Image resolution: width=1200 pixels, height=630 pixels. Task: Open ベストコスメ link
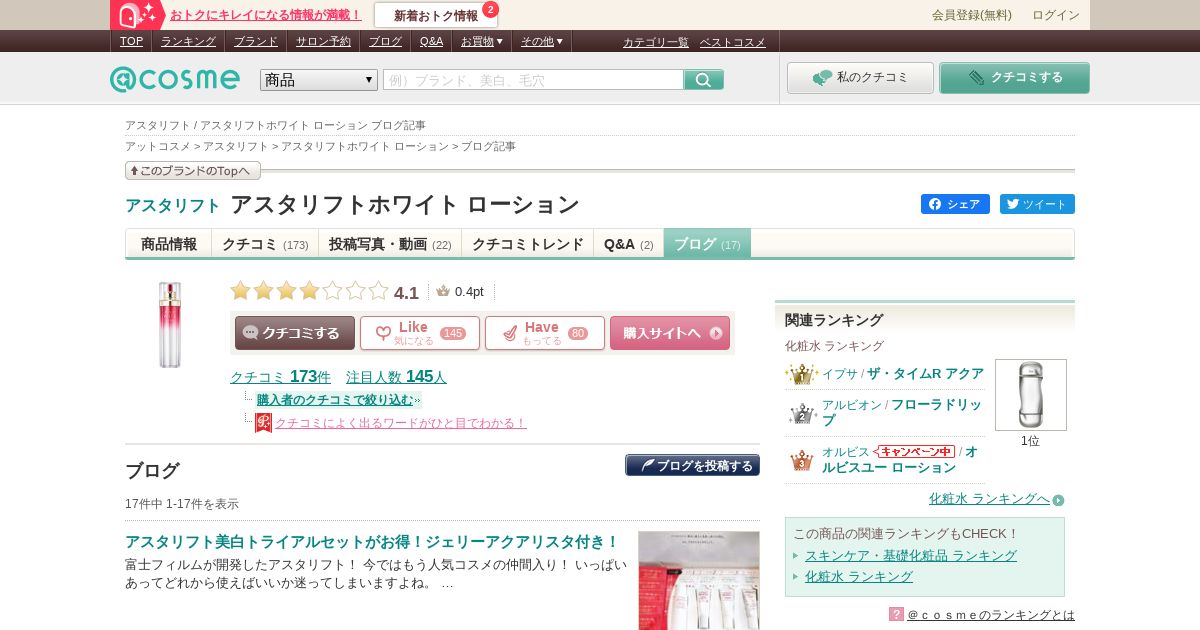(732, 42)
